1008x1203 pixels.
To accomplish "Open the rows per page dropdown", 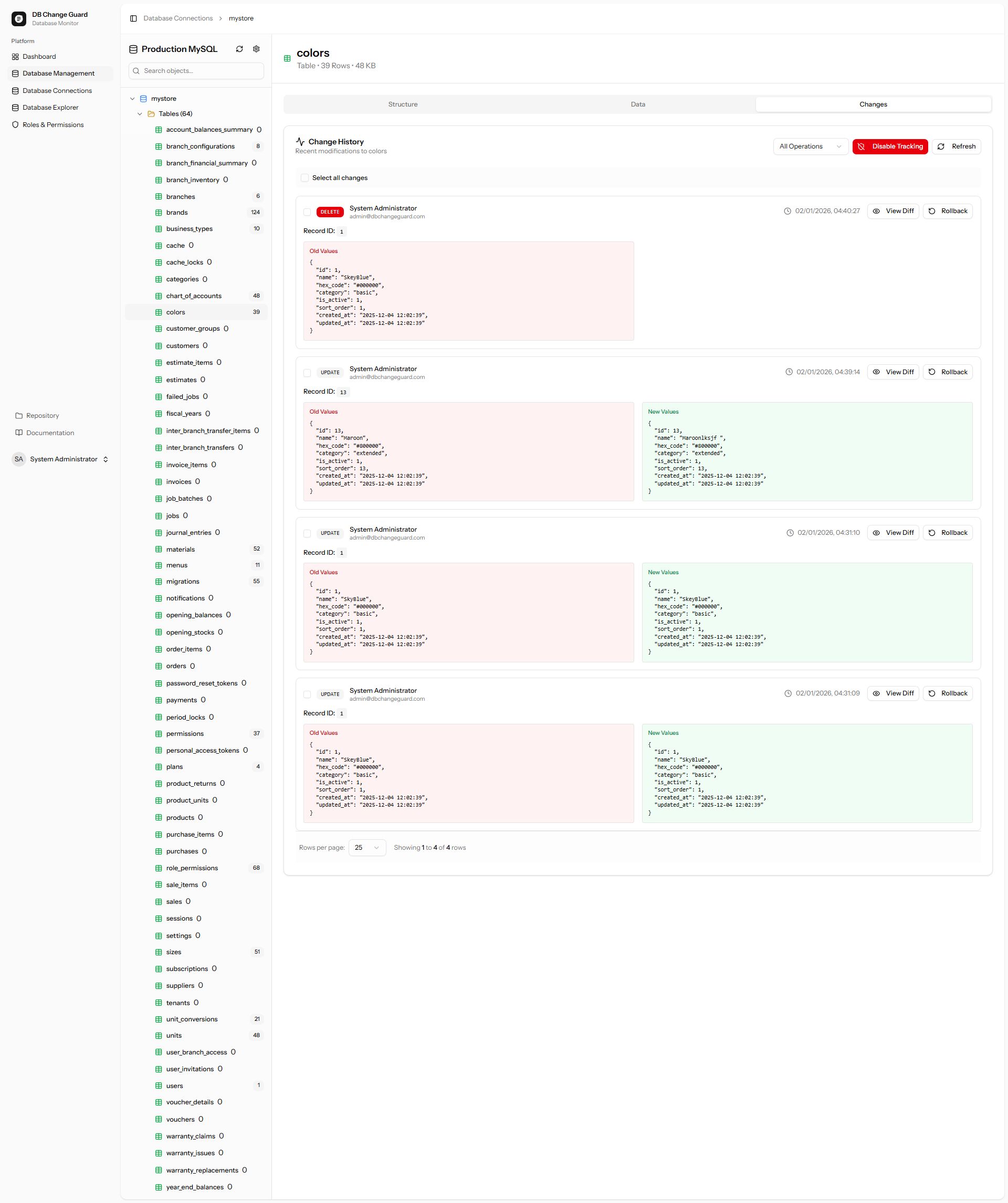I will pos(367,848).
